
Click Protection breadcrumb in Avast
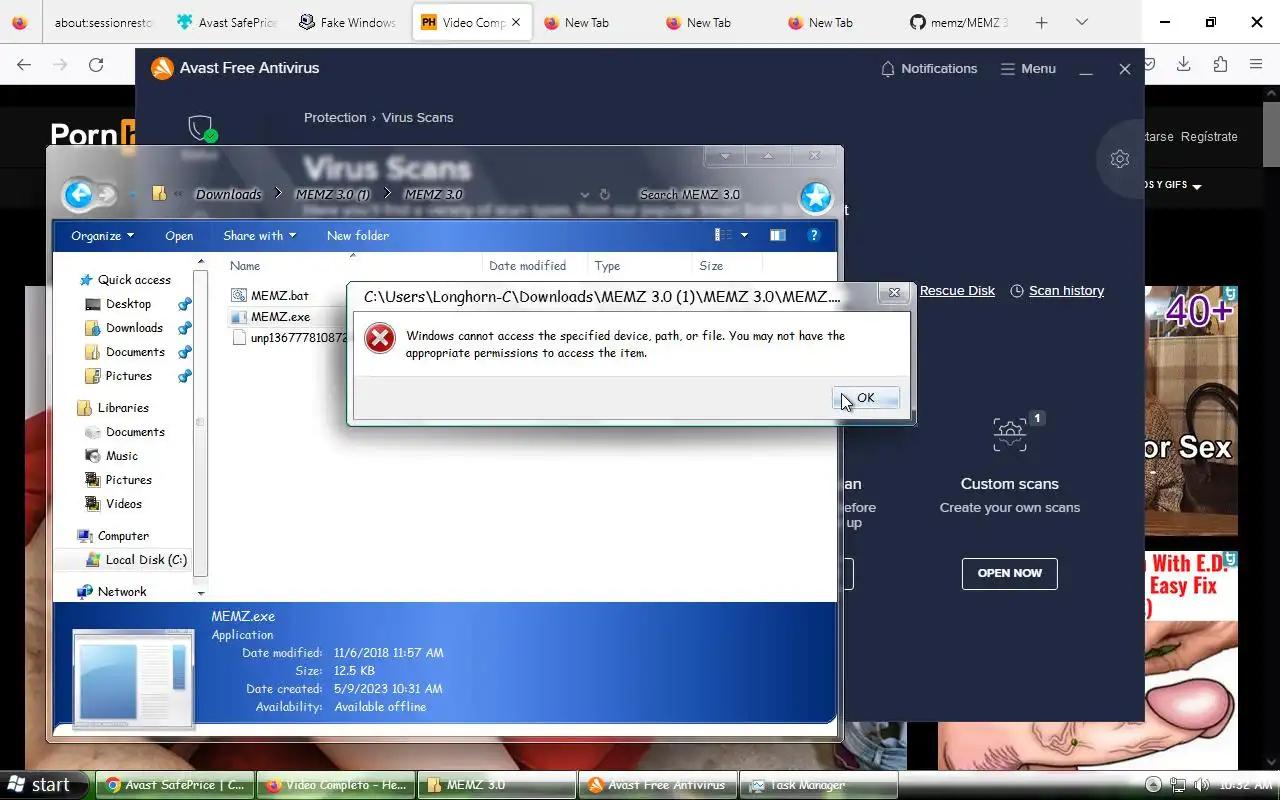click(335, 118)
